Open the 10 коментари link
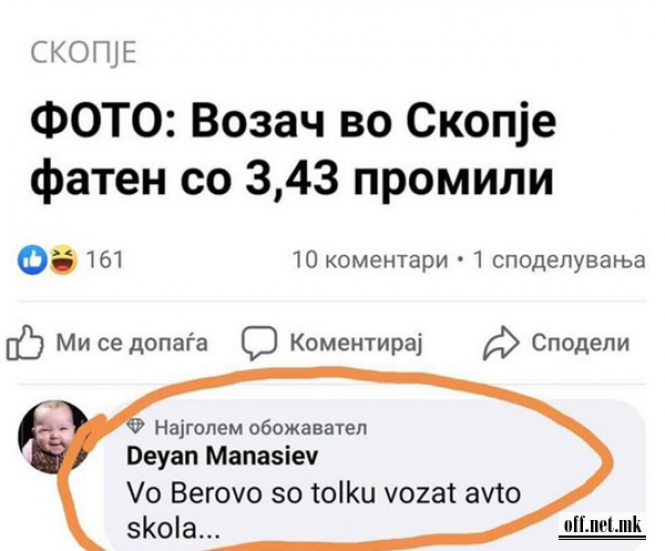This screenshot has width=665, height=551. [370, 260]
